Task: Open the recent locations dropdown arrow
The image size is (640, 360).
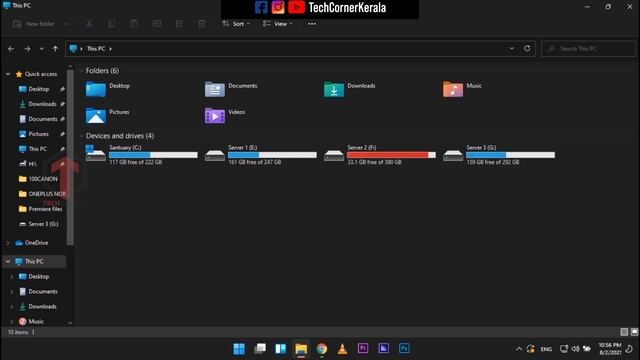Action: point(42,49)
